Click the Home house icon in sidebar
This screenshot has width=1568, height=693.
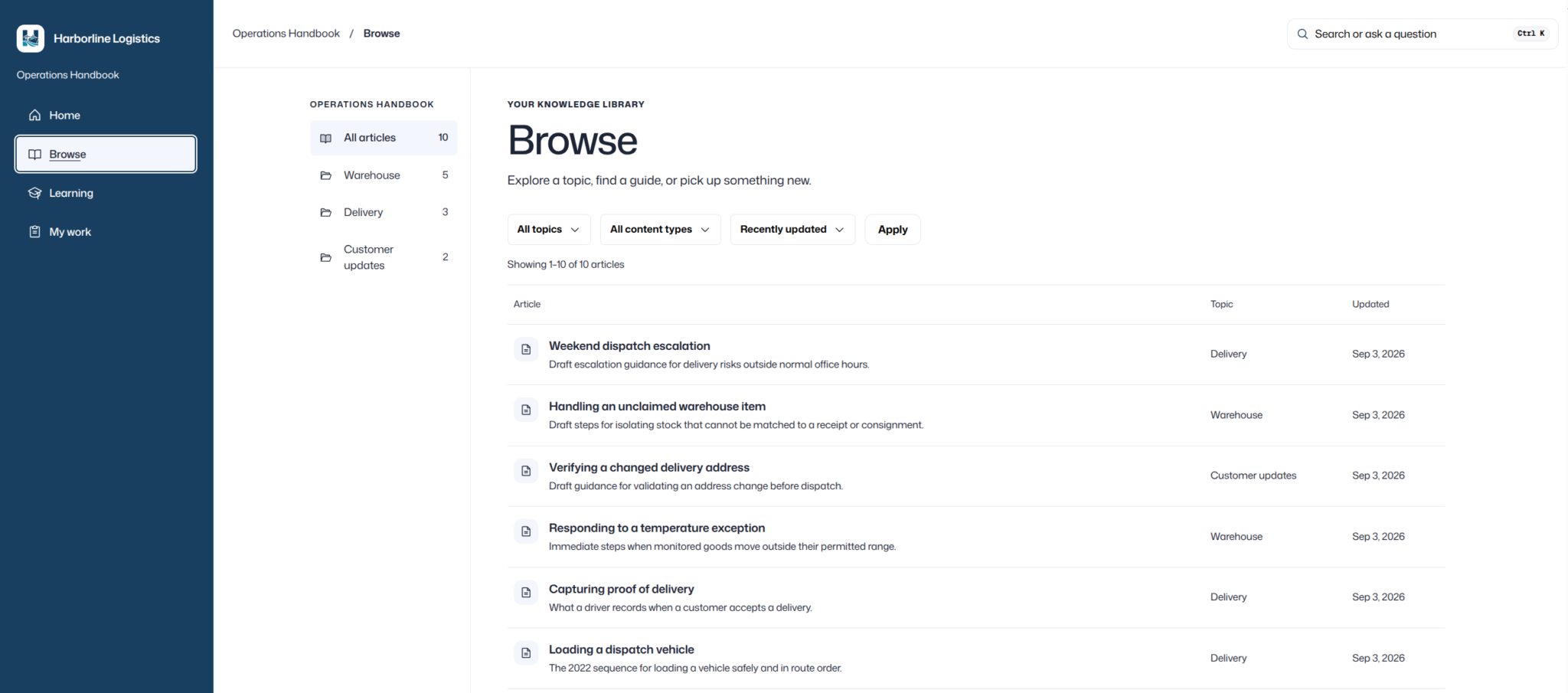(x=34, y=116)
